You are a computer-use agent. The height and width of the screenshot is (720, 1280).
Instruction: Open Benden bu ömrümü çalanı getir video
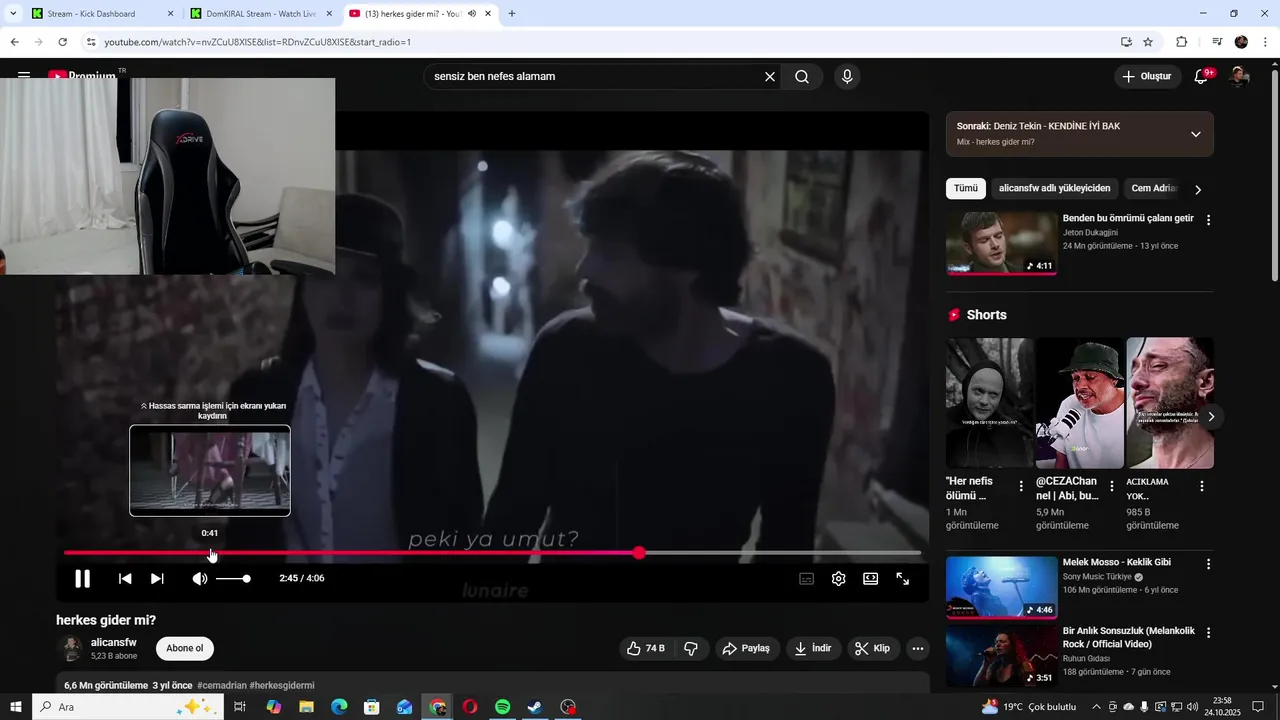click(x=1128, y=218)
